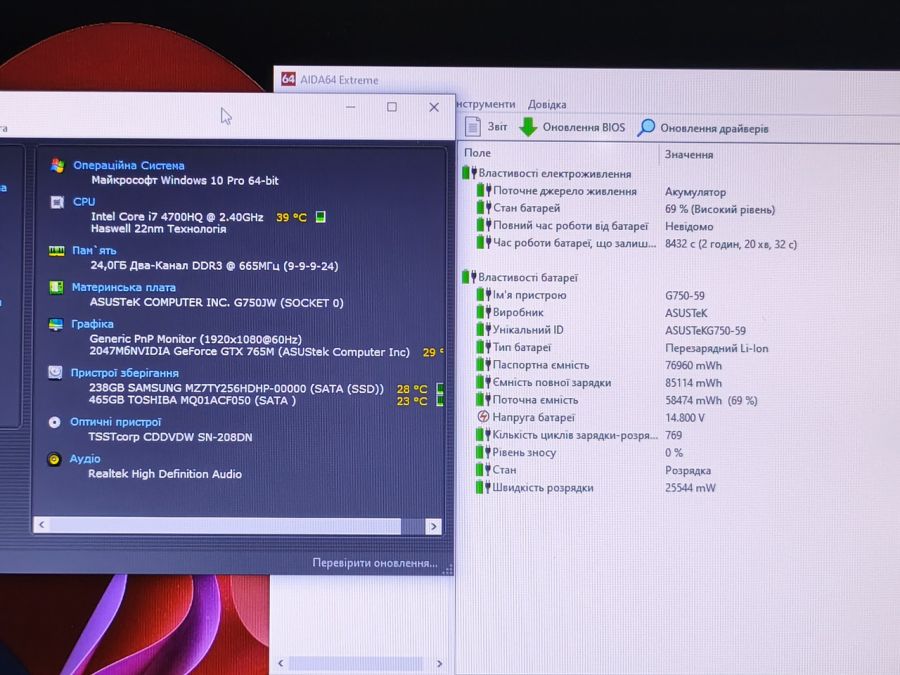Click the battery icon beside Стан батарей
900x675 pixels.
point(484,207)
